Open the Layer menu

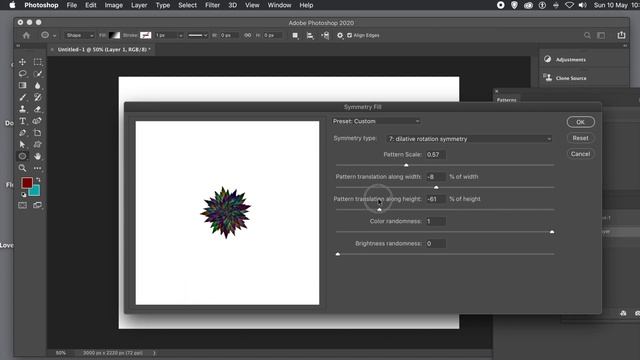[139, 5]
